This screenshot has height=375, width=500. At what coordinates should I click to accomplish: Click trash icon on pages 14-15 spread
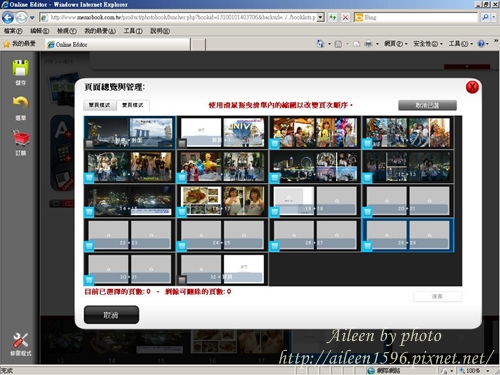pos(89,212)
